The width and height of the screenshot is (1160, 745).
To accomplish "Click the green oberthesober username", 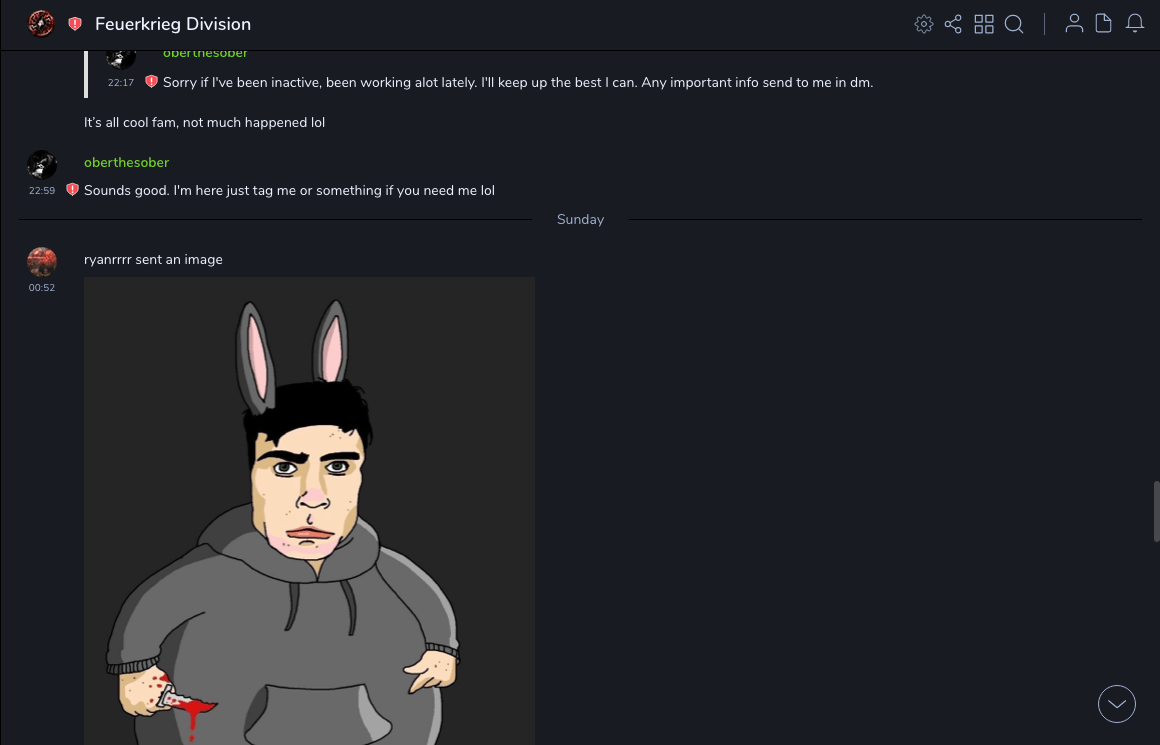I will [126, 162].
